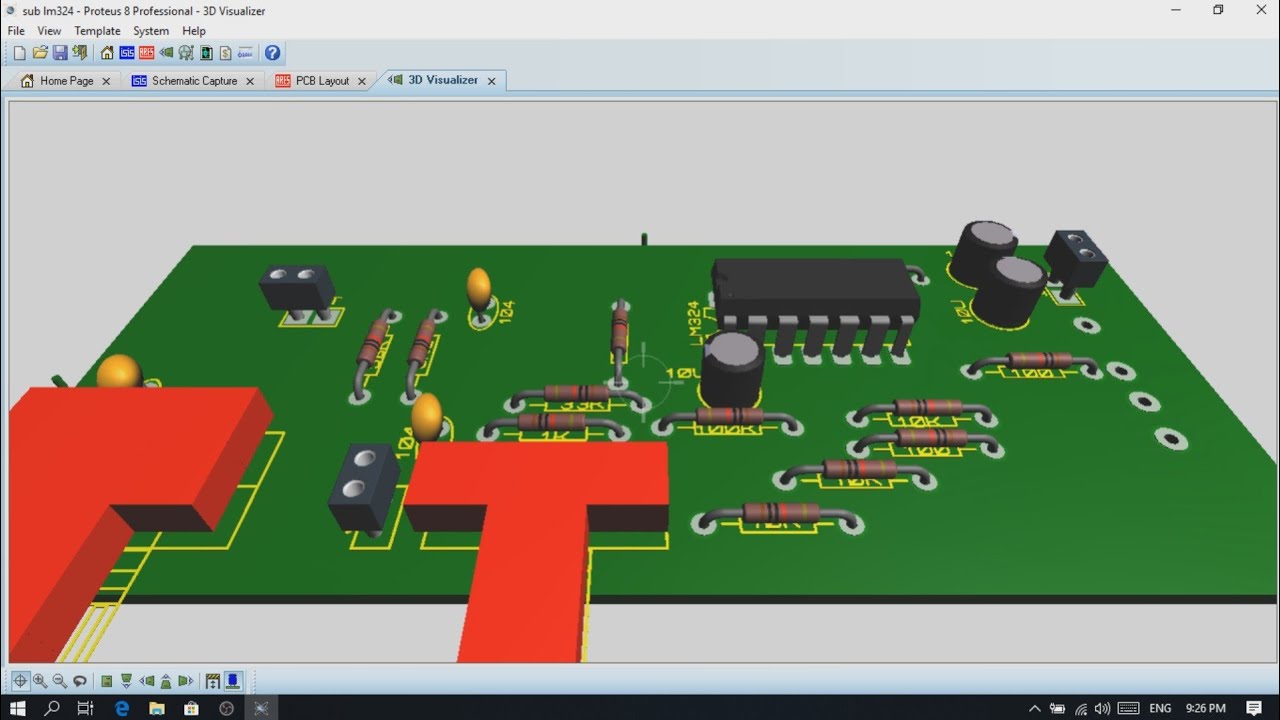Screen dimensions: 1280x720
Task: Create a new project with the blank-page icon
Action: pos(20,53)
